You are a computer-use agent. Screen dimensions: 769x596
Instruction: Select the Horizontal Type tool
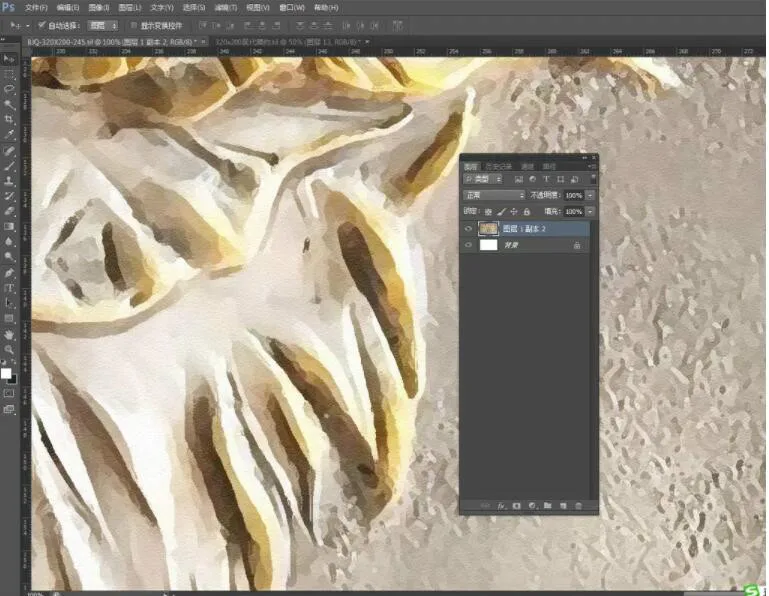click(9, 288)
